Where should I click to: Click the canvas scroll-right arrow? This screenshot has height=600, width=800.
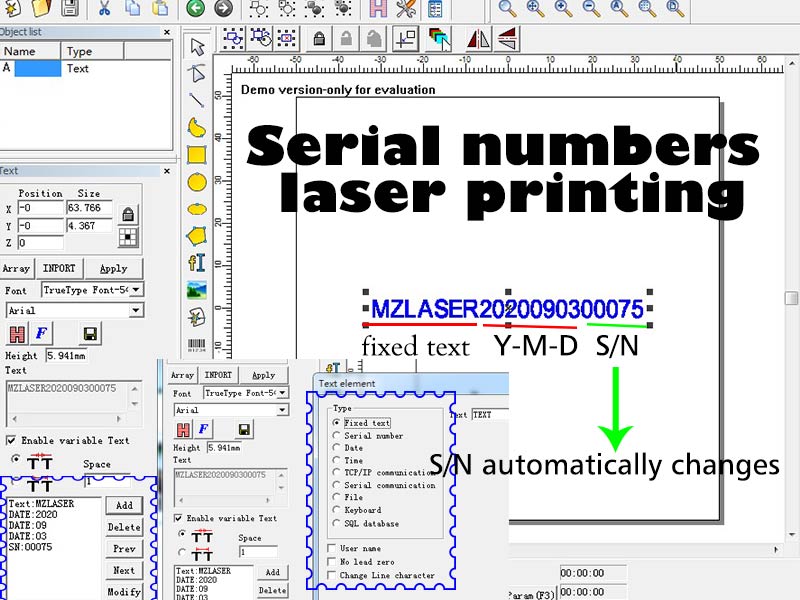(776, 549)
